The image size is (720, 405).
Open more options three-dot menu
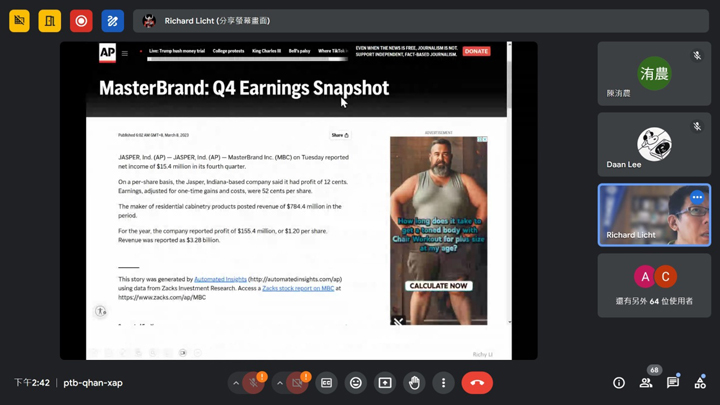[443, 383]
